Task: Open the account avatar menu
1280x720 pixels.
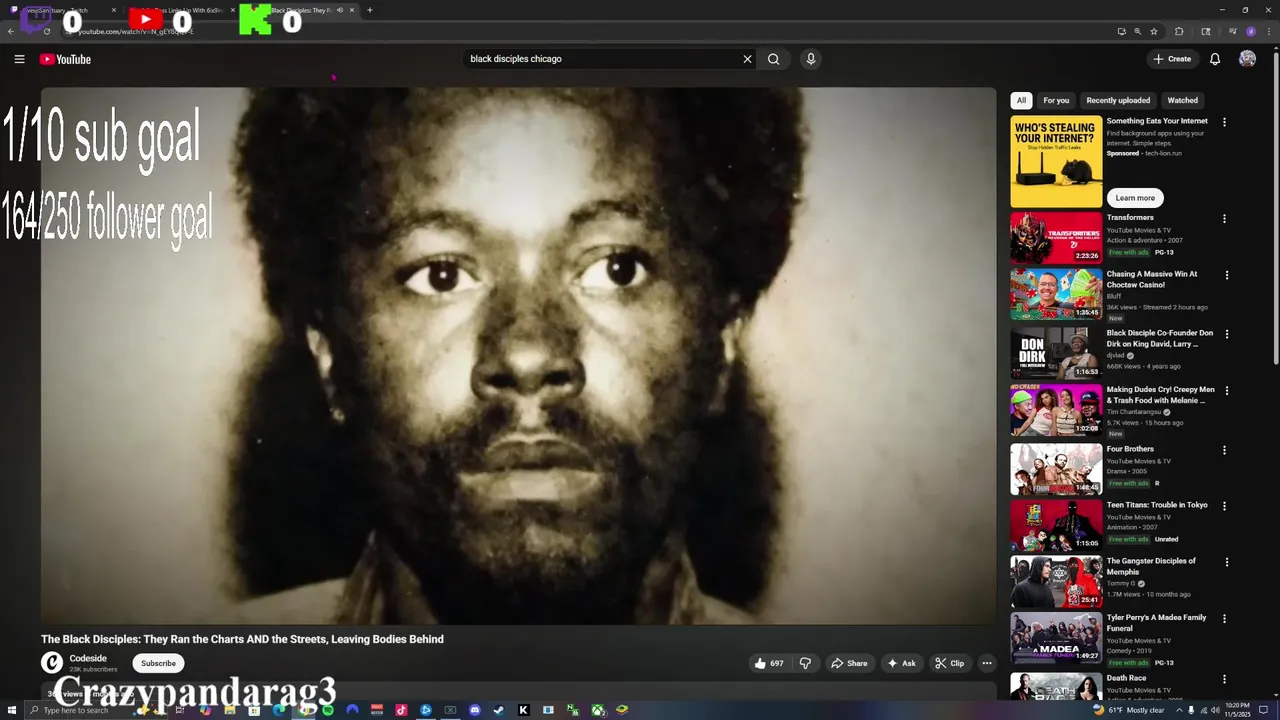Action: click(1247, 59)
